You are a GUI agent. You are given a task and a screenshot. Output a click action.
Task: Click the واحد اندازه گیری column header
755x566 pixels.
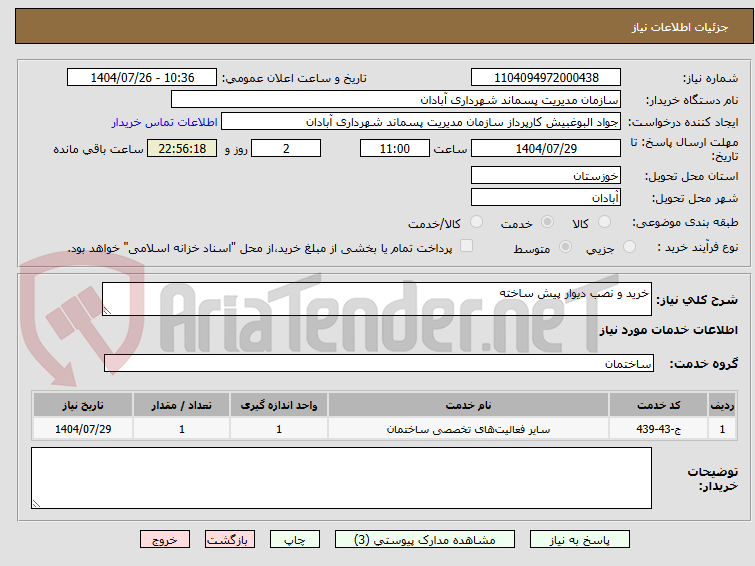(x=279, y=405)
